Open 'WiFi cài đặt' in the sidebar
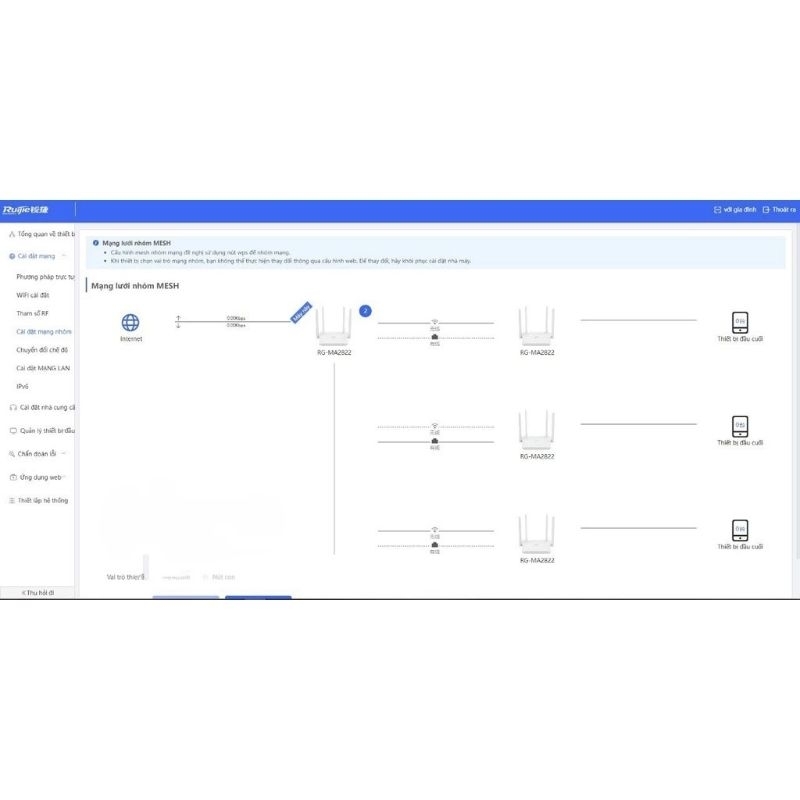800x800 pixels. pyautogui.click(x=33, y=295)
